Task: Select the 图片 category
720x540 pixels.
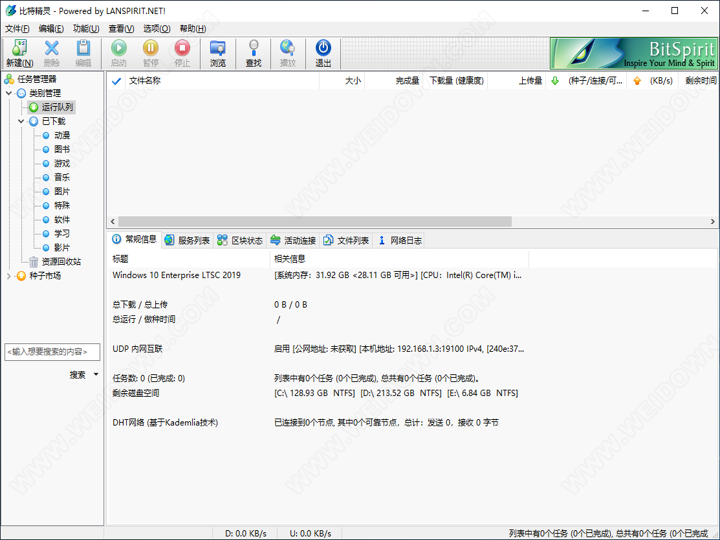Action: coord(56,191)
